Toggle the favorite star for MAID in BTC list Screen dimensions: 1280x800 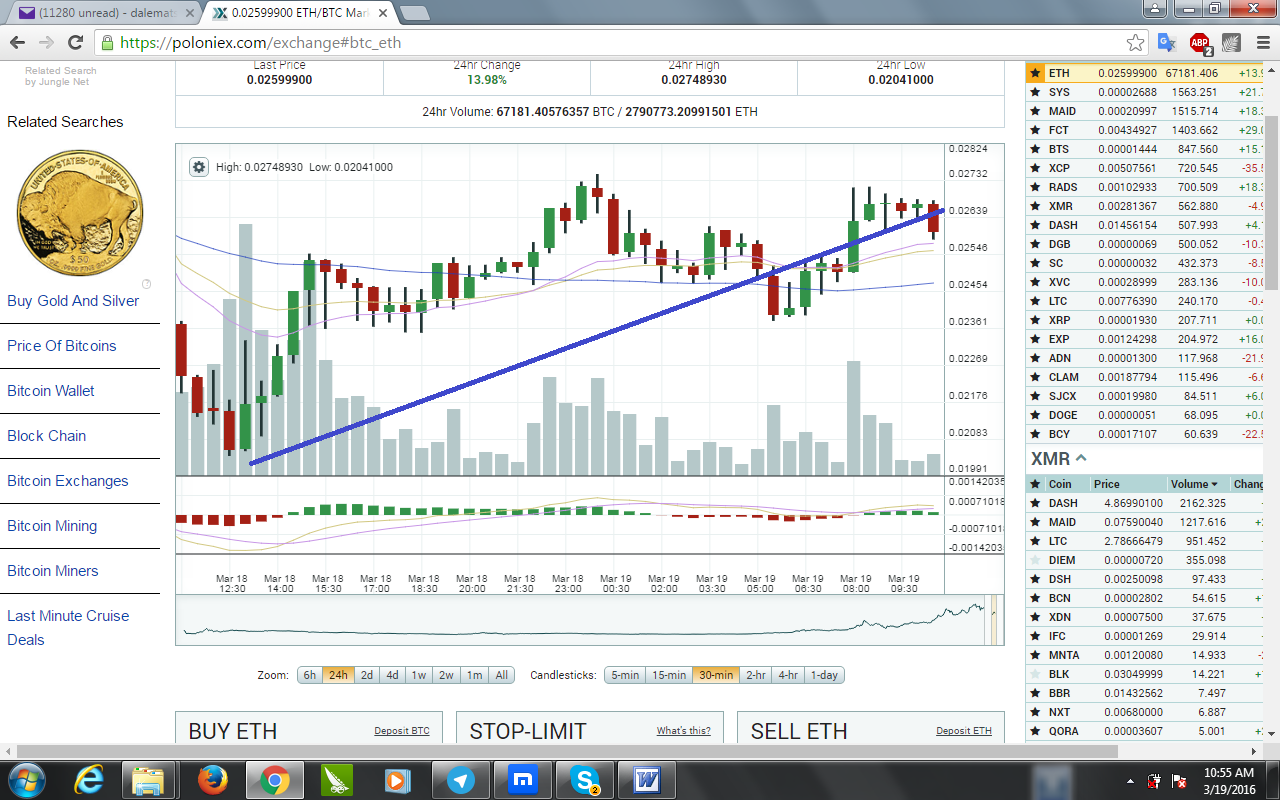[1036, 111]
